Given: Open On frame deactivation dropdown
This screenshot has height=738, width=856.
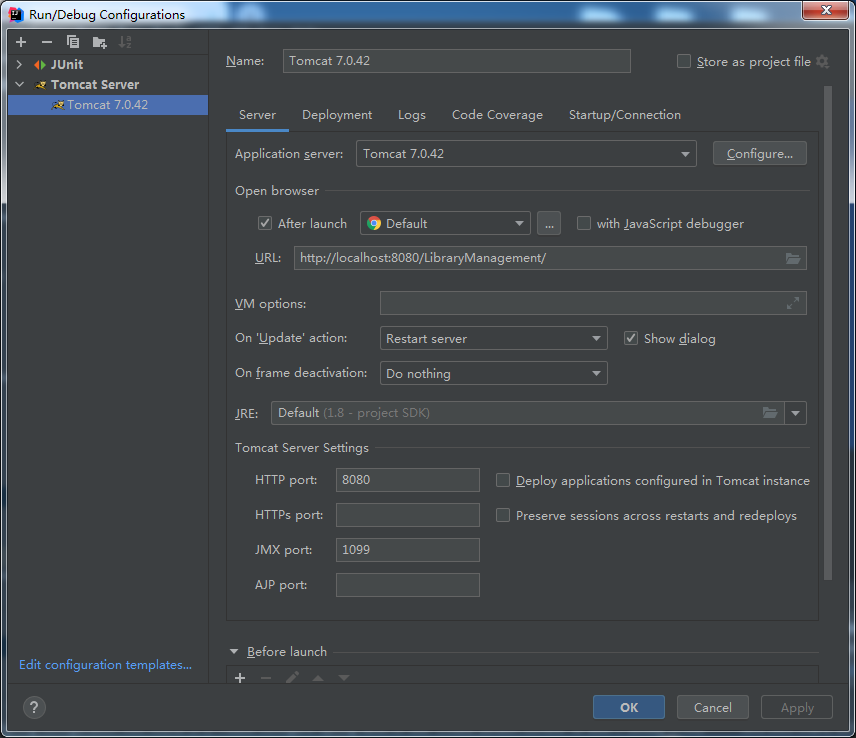Looking at the screenshot, I should (494, 373).
